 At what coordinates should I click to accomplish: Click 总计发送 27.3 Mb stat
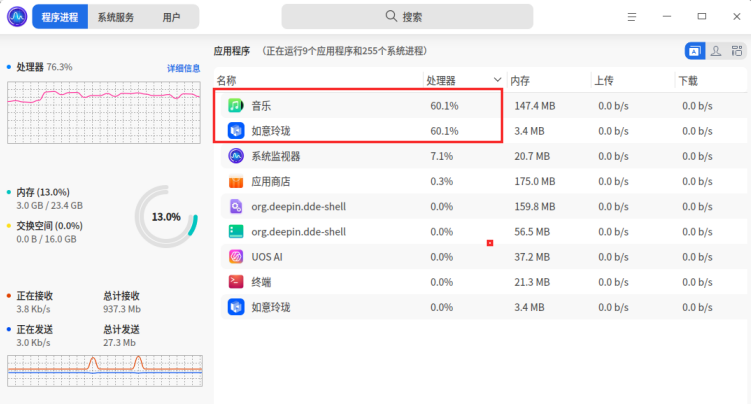pyautogui.click(x=121, y=336)
